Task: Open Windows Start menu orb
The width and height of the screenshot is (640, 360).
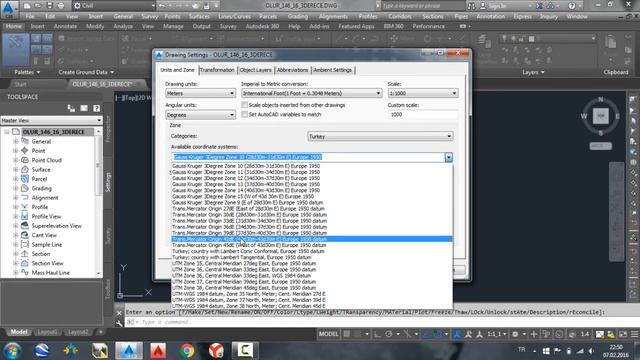Action: pos(12,351)
